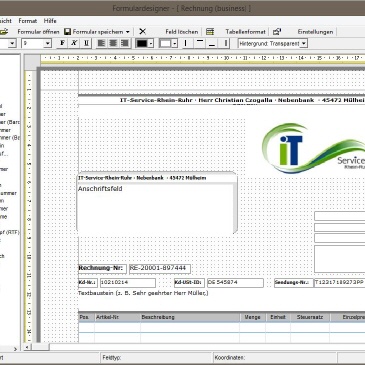The image size is (365, 365).
Task: Select the Rechnung-Nr value field RE-20001-897444
Action: (160, 268)
